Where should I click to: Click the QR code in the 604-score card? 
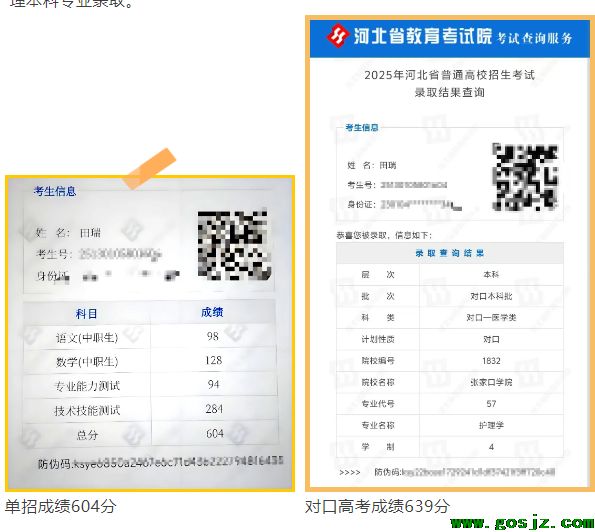[234, 245]
